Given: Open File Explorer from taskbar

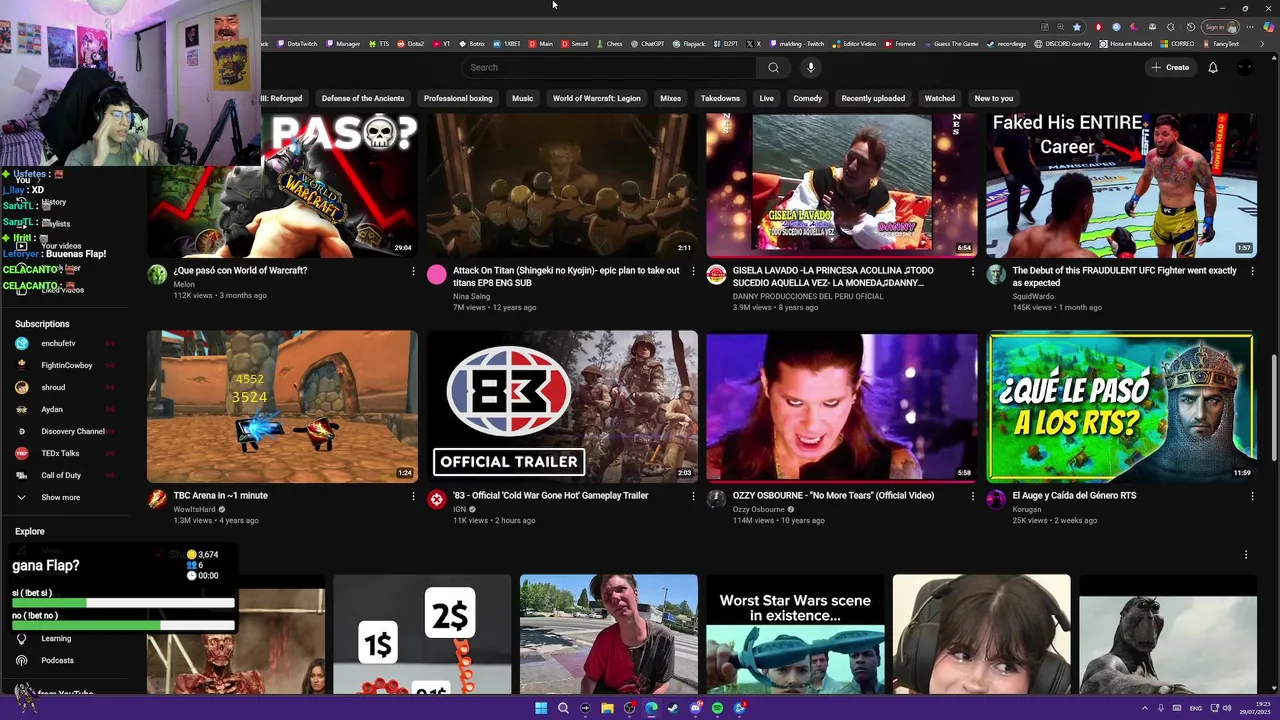Looking at the screenshot, I should 607,708.
